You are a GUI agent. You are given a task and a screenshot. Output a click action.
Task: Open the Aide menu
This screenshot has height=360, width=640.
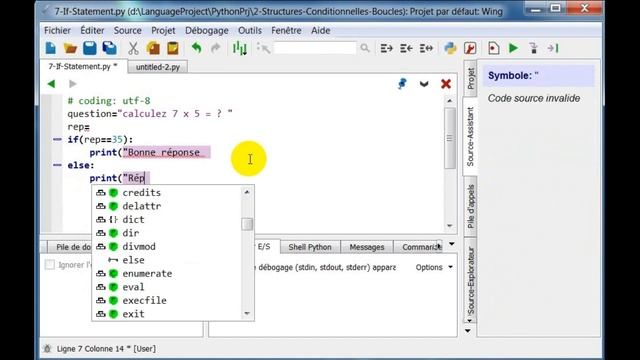click(320, 30)
